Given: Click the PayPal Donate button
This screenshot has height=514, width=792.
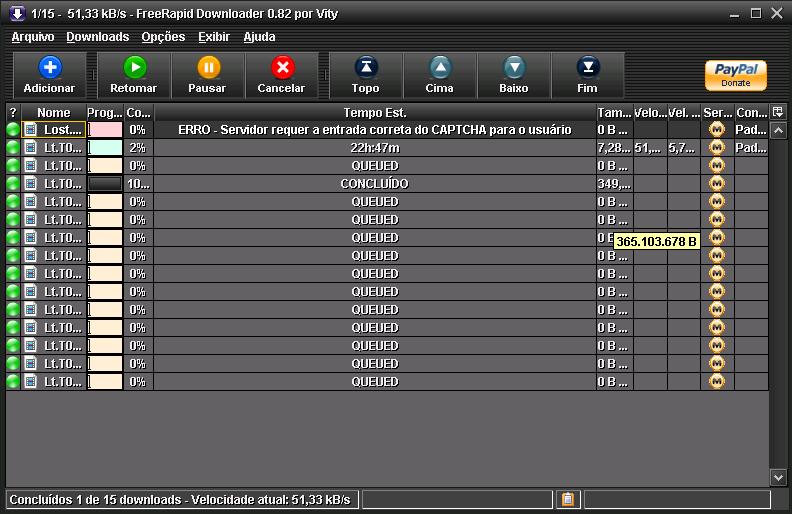Looking at the screenshot, I should tap(735, 75).
